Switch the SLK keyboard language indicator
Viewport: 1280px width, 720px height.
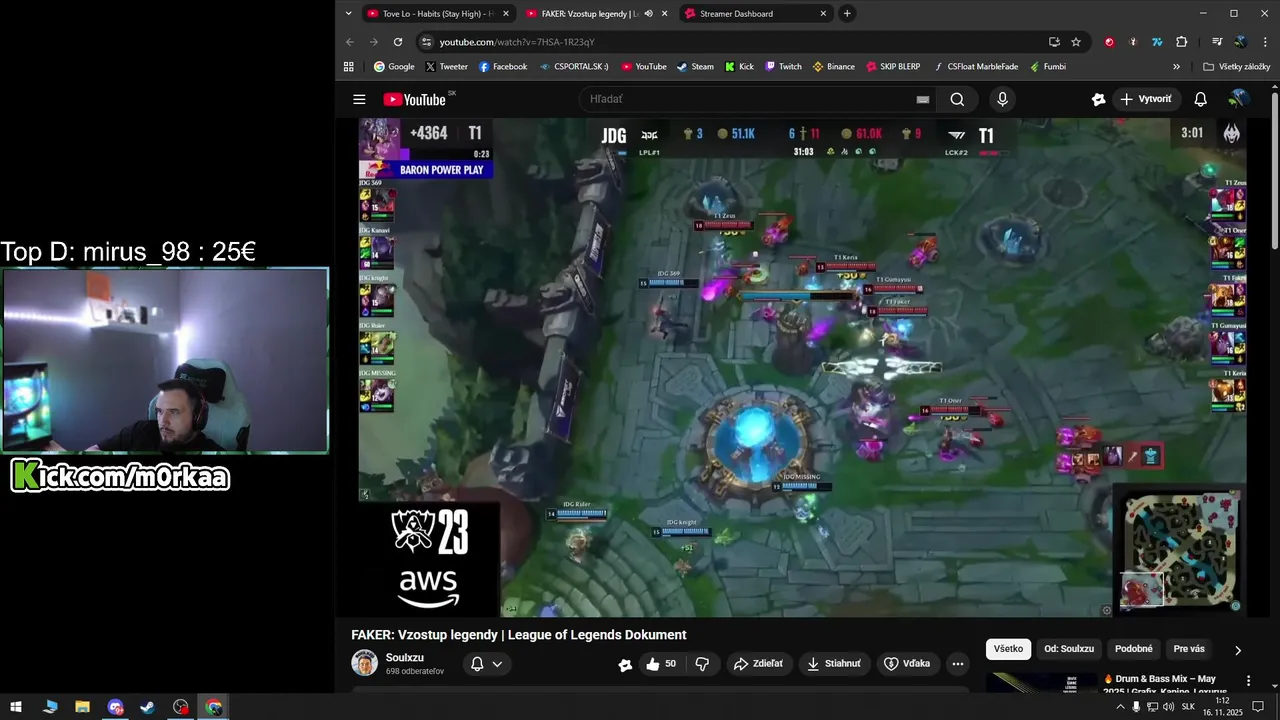tap(1188, 707)
